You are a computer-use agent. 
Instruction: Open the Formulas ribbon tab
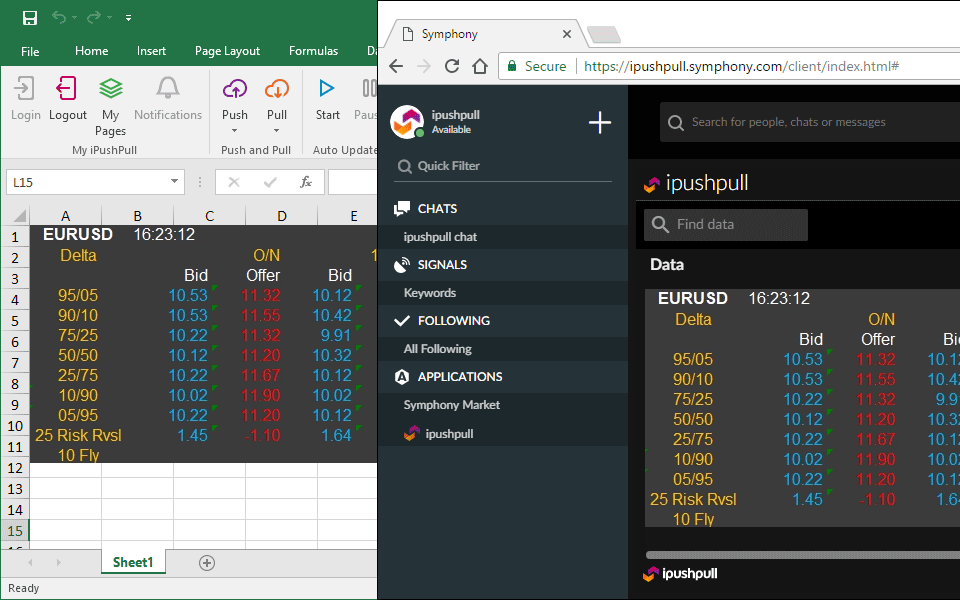point(313,51)
